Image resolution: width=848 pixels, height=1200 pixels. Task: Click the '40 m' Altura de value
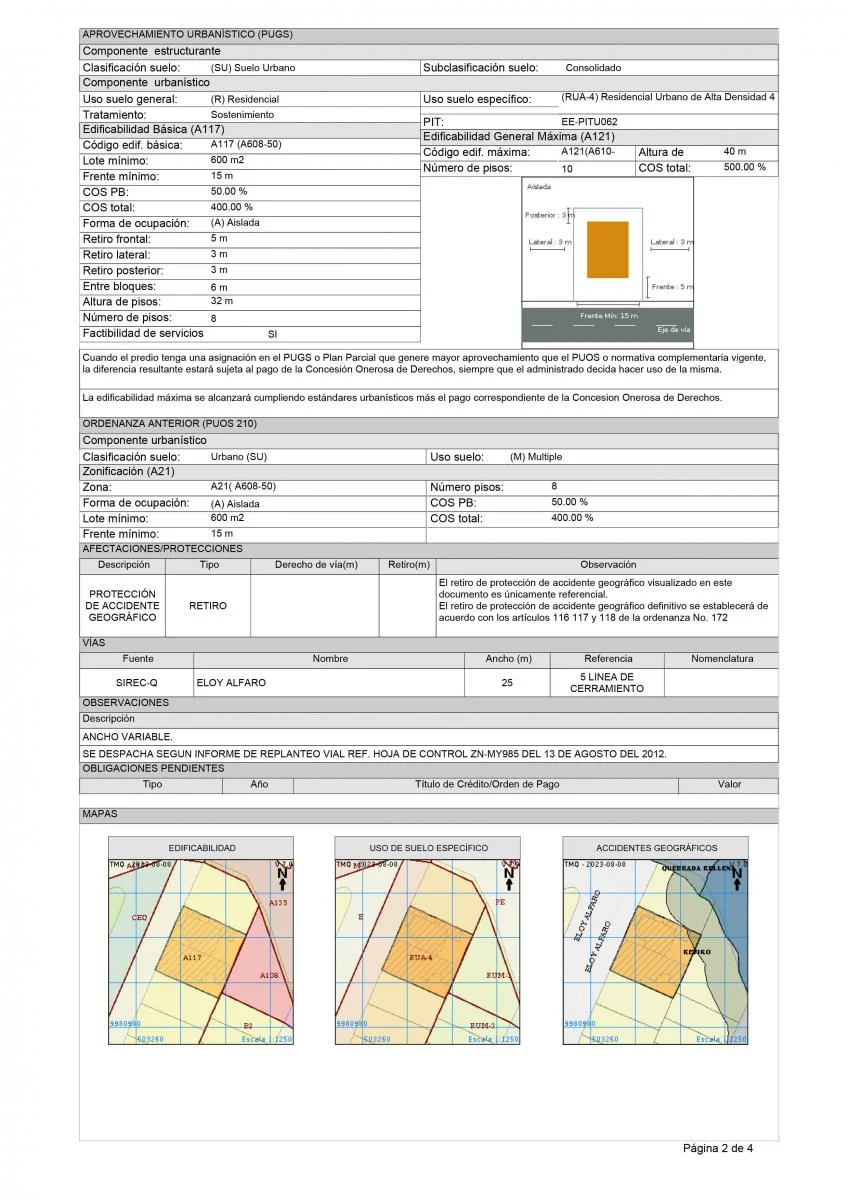pos(735,151)
